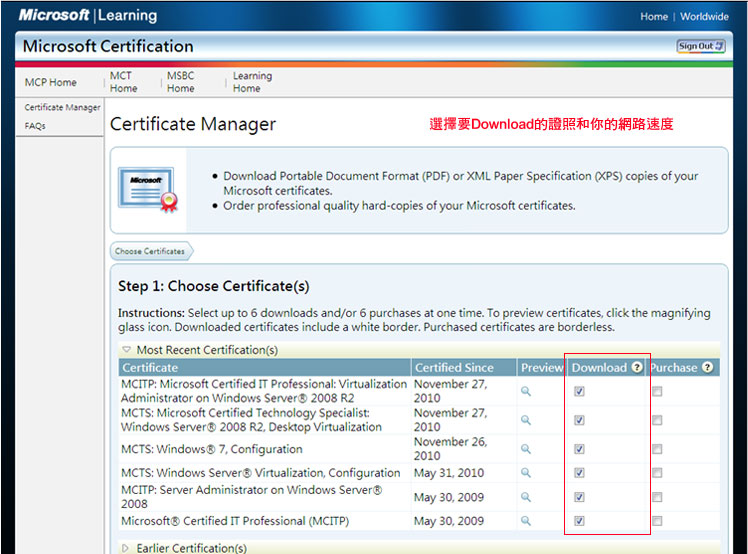The height and width of the screenshot is (554, 748).
Task: Uncheck Download for Server Administrator 2008
Action: click(x=579, y=497)
